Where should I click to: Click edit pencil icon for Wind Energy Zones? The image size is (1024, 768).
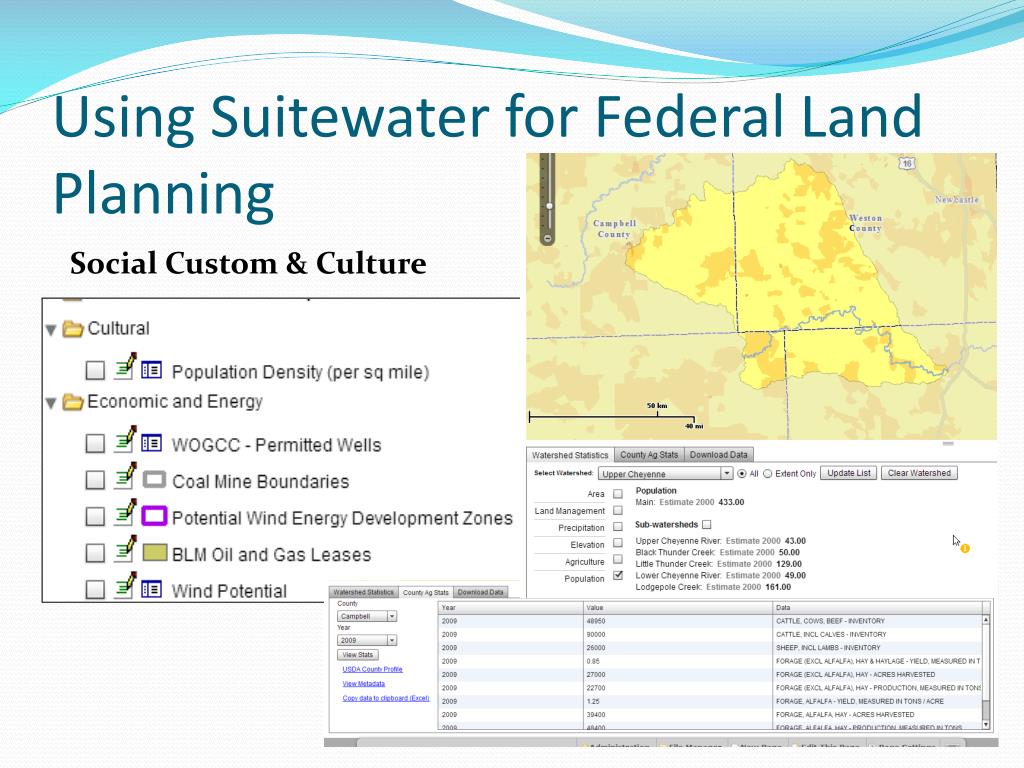125,513
